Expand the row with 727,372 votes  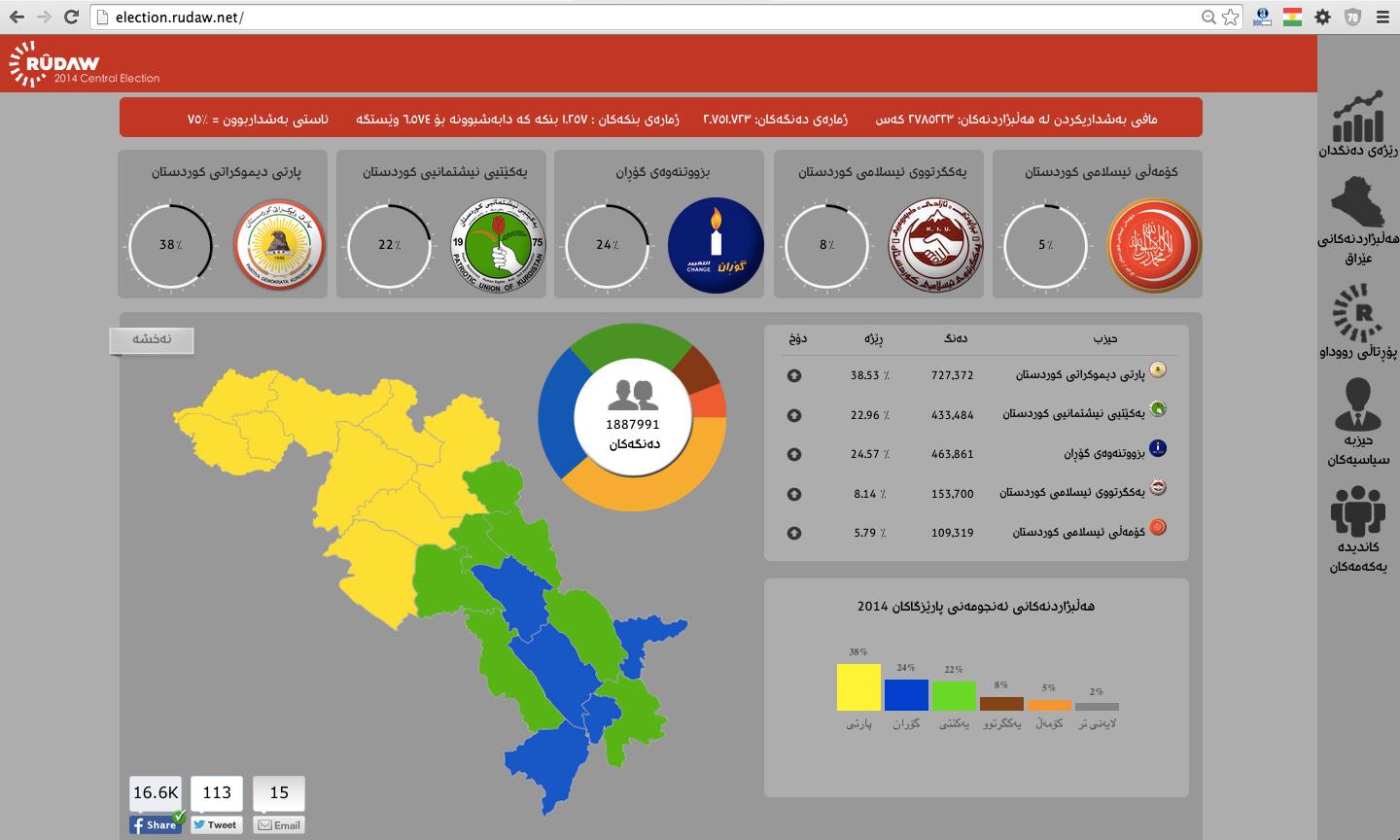pos(794,375)
